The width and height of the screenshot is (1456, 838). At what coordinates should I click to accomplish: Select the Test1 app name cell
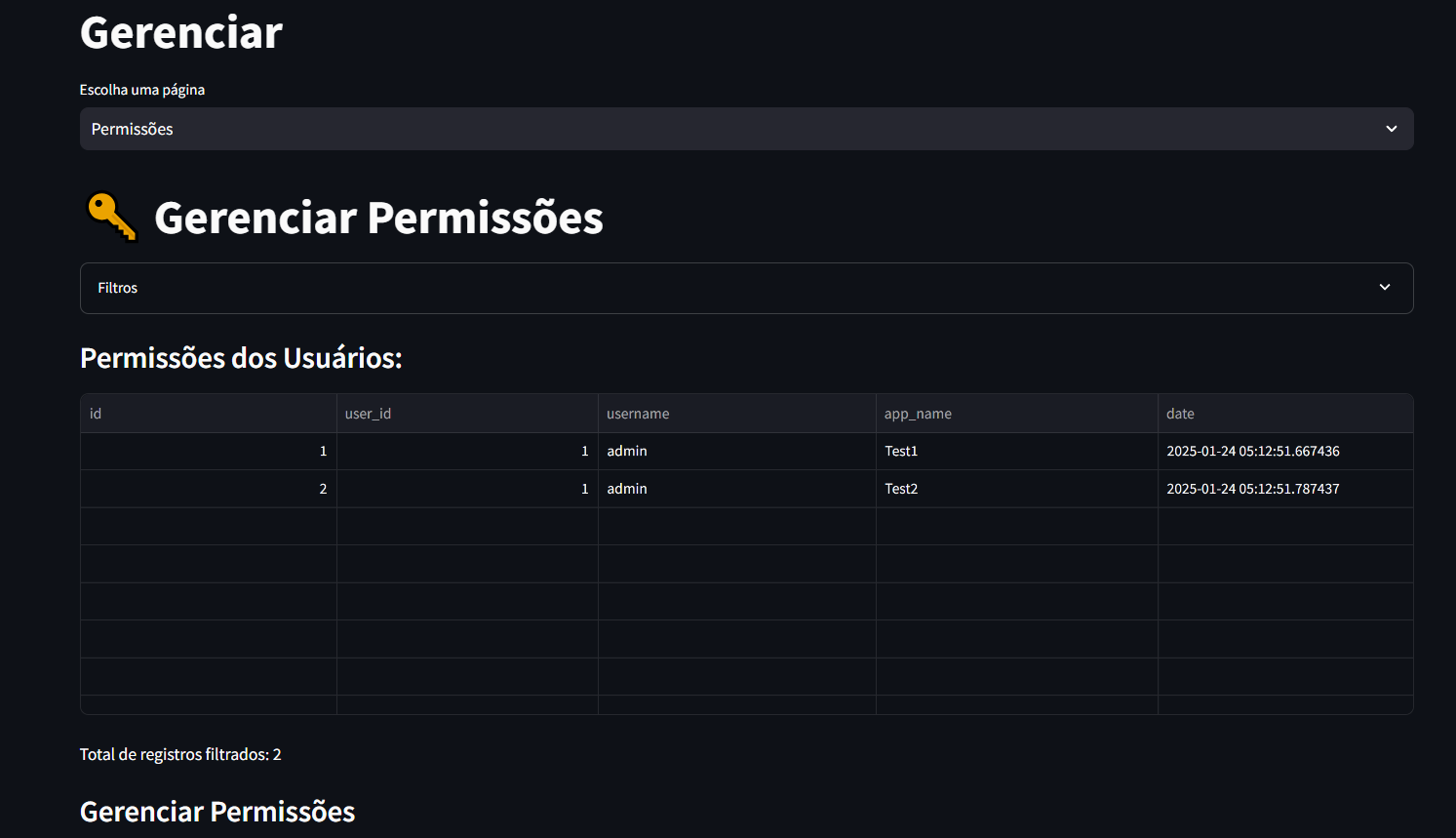[x=901, y=451]
